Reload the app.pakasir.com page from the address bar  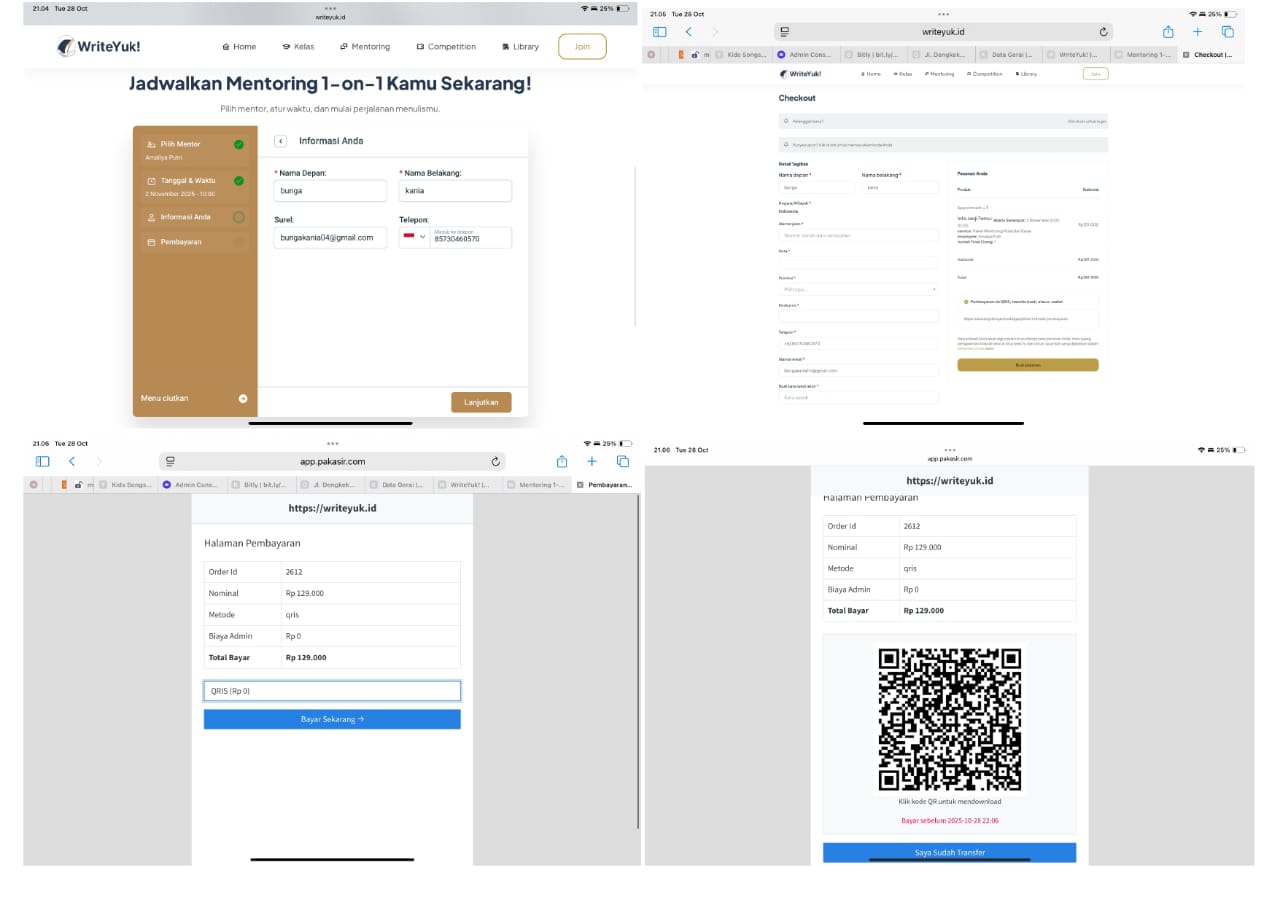click(x=495, y=461)
